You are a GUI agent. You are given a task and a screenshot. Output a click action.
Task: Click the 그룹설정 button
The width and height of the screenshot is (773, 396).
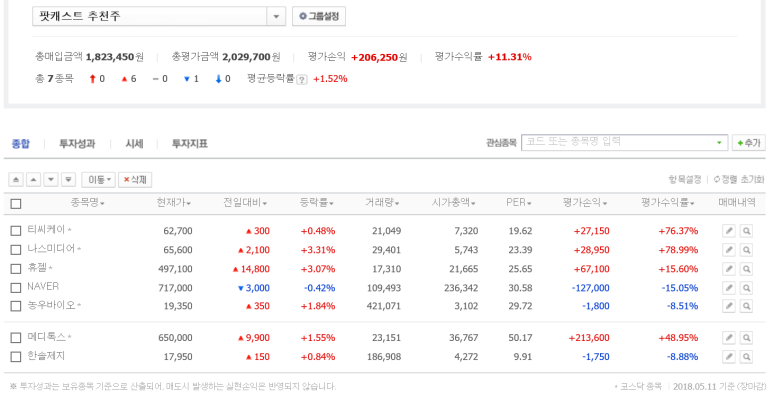pos(319,16)
